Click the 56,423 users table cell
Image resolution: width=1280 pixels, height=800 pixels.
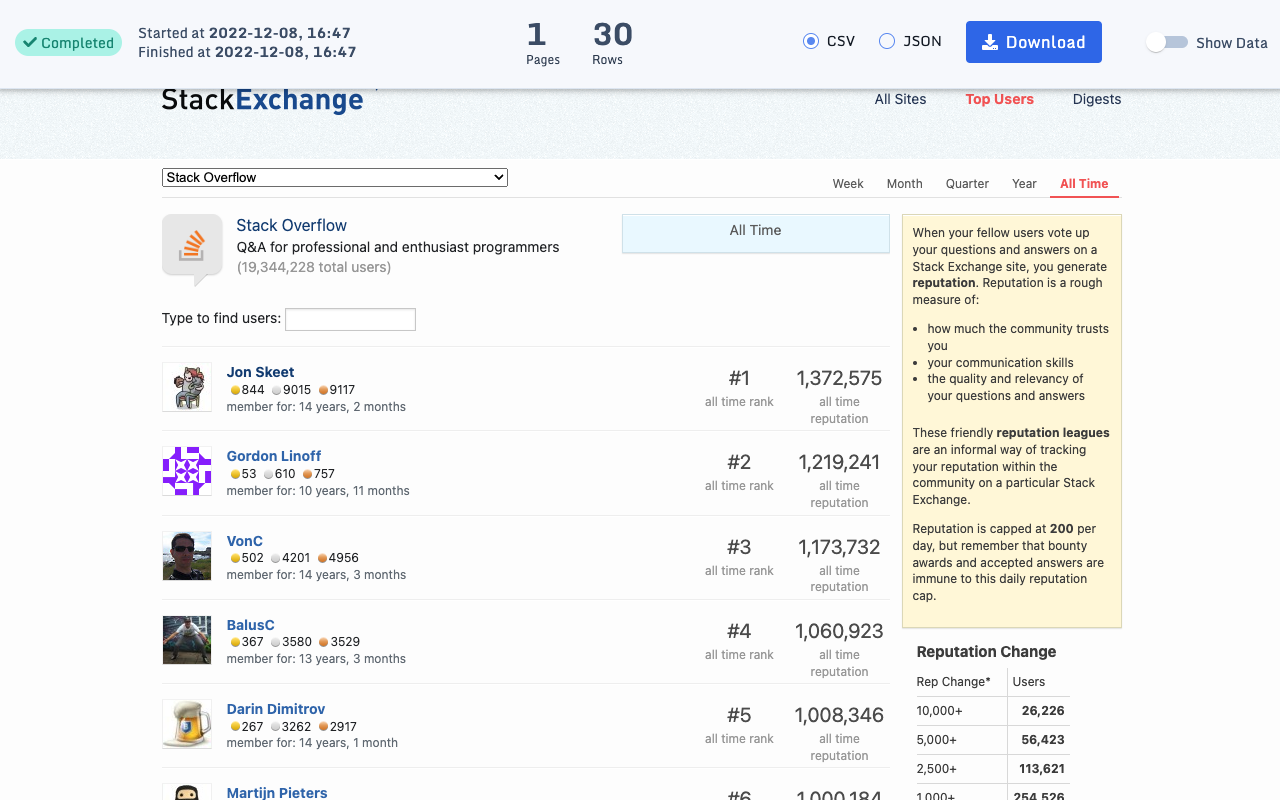point(1039,740)
